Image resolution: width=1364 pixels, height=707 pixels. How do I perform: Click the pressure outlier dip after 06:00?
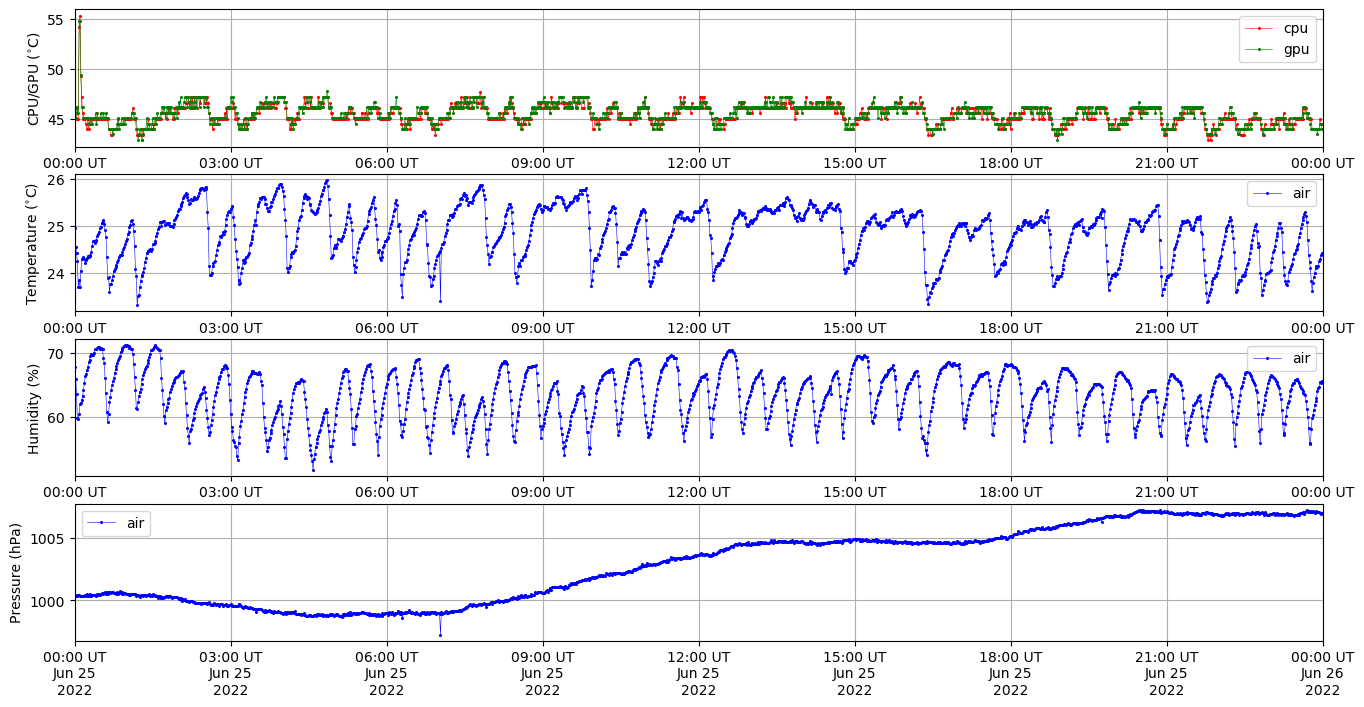(x=440, y=634)
